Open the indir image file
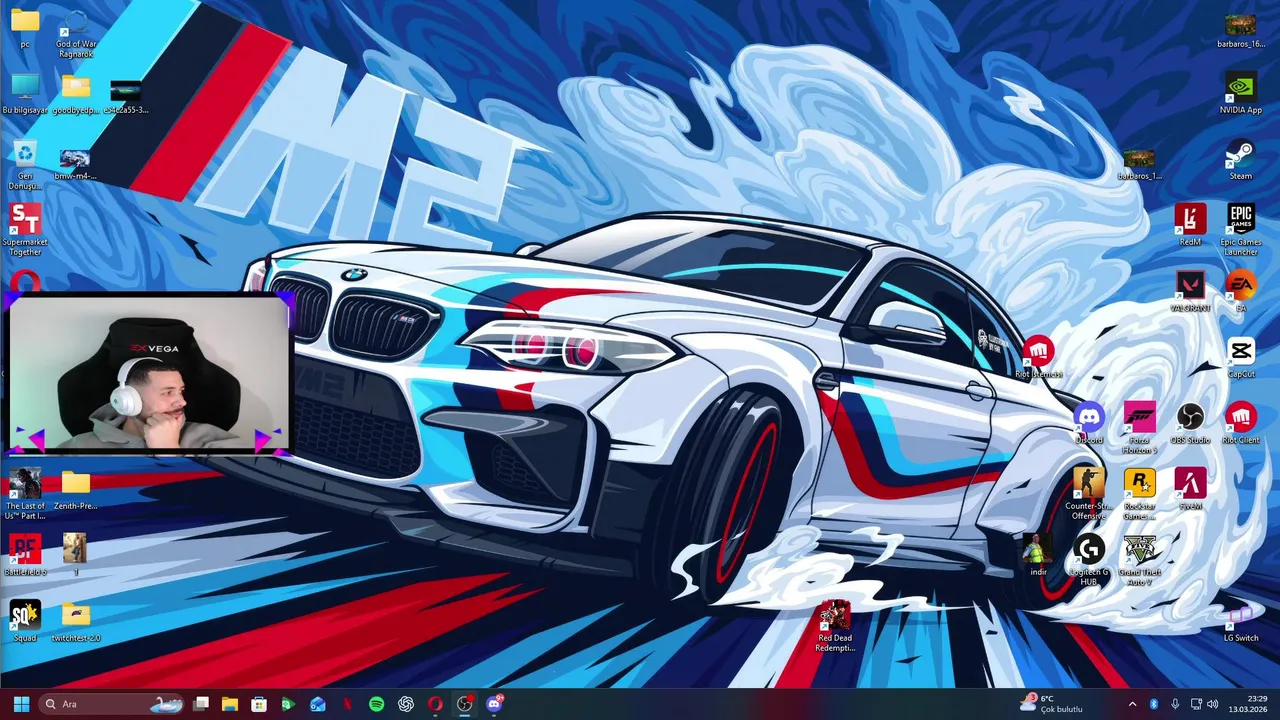The image size is (1280, 720). tap(1038, 556)
